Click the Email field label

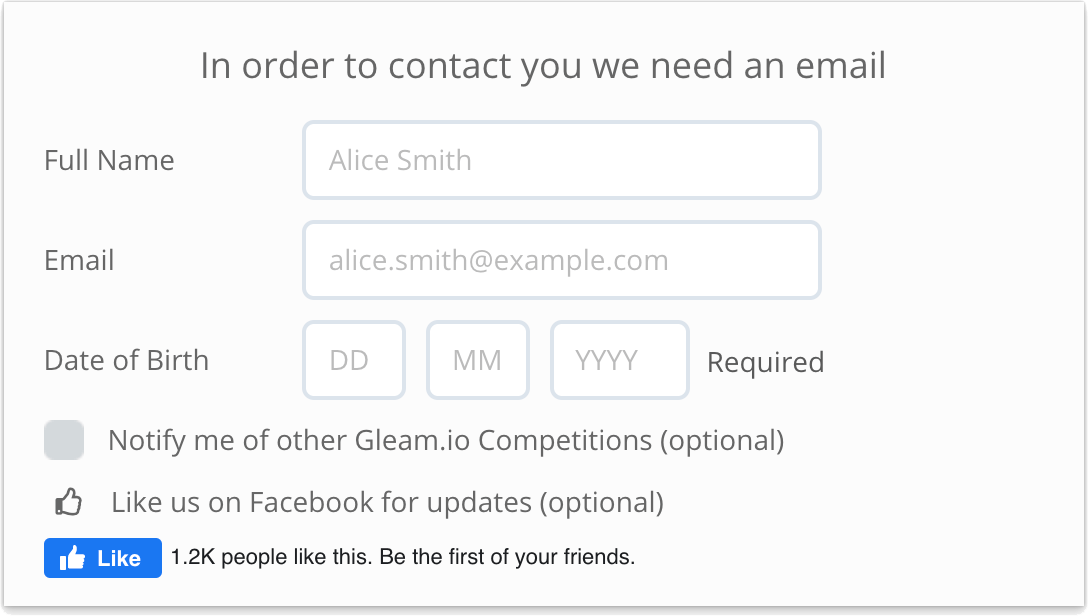(x=79, y=260)
